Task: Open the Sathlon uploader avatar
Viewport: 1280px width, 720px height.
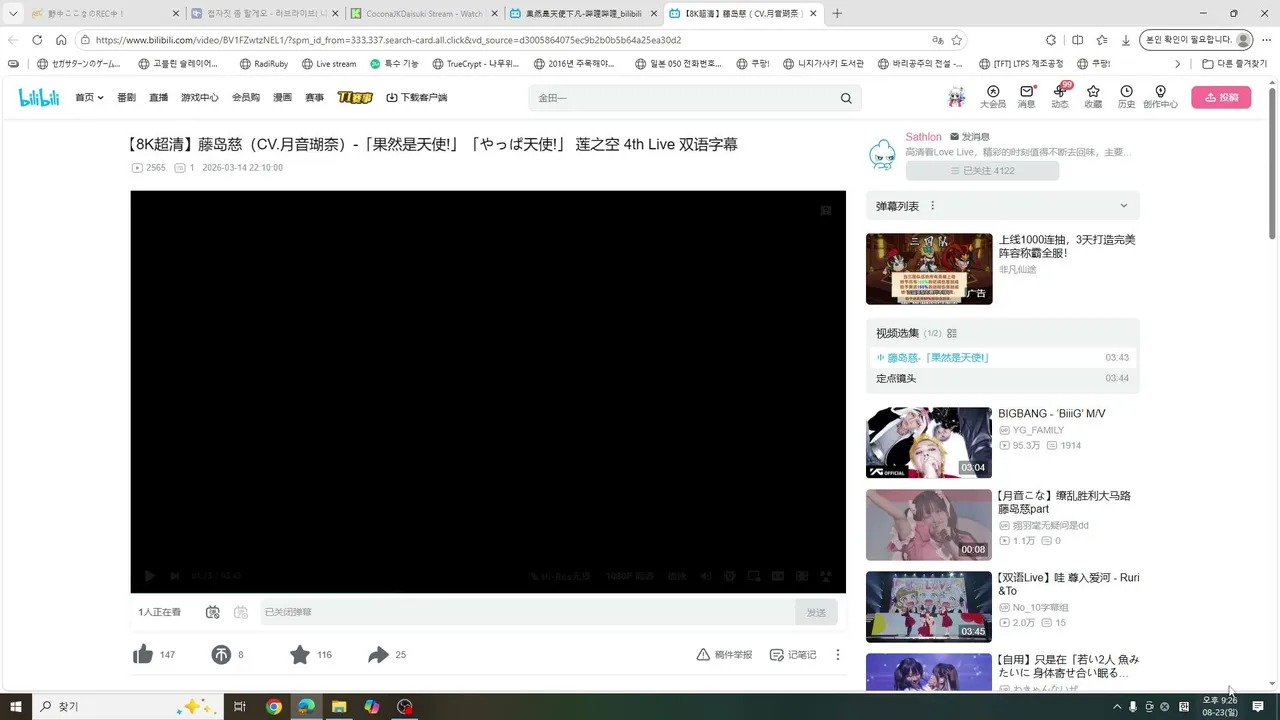Action: point(882,154)
